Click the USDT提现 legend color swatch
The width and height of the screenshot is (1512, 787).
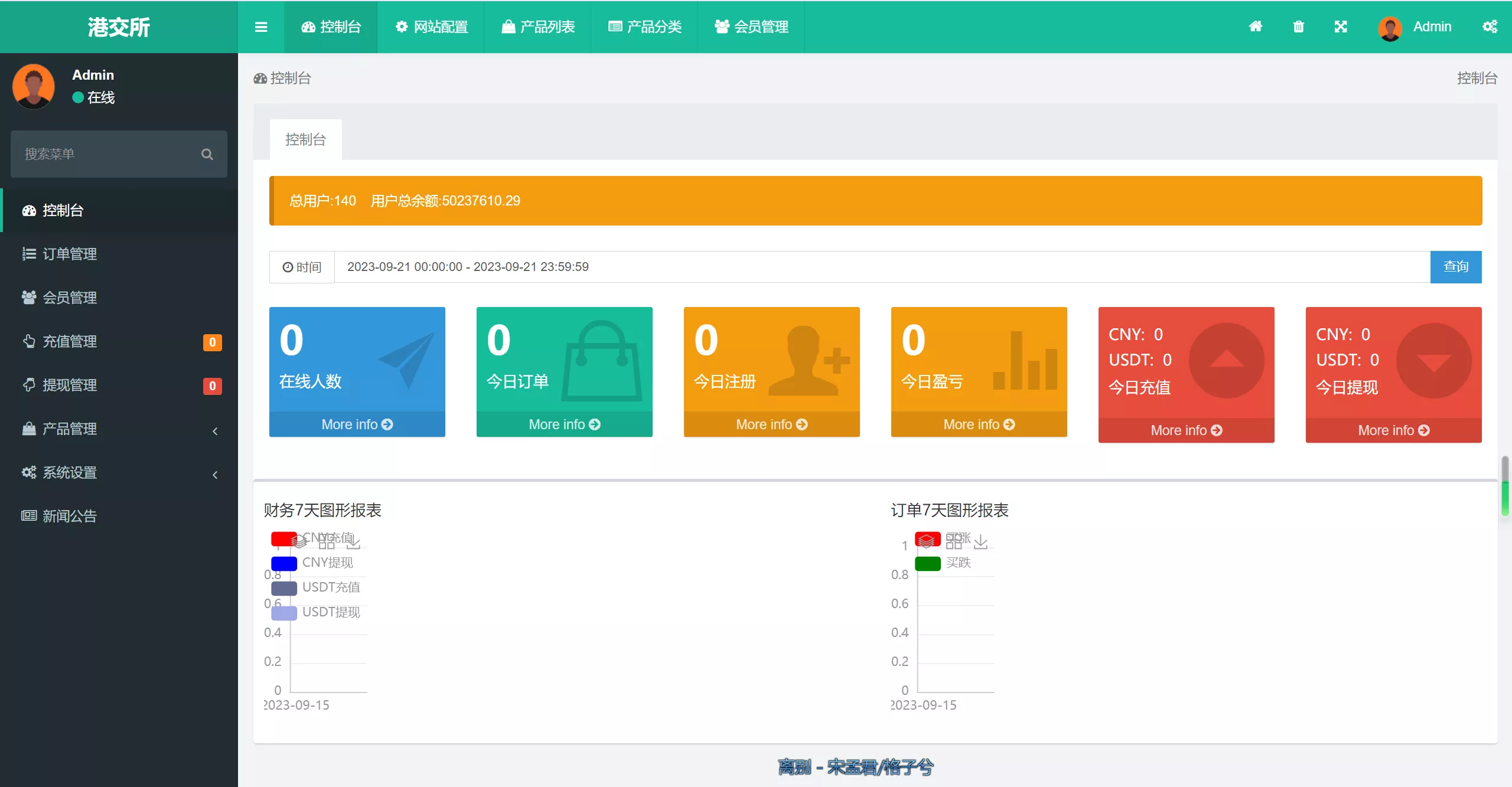point(284,613)
